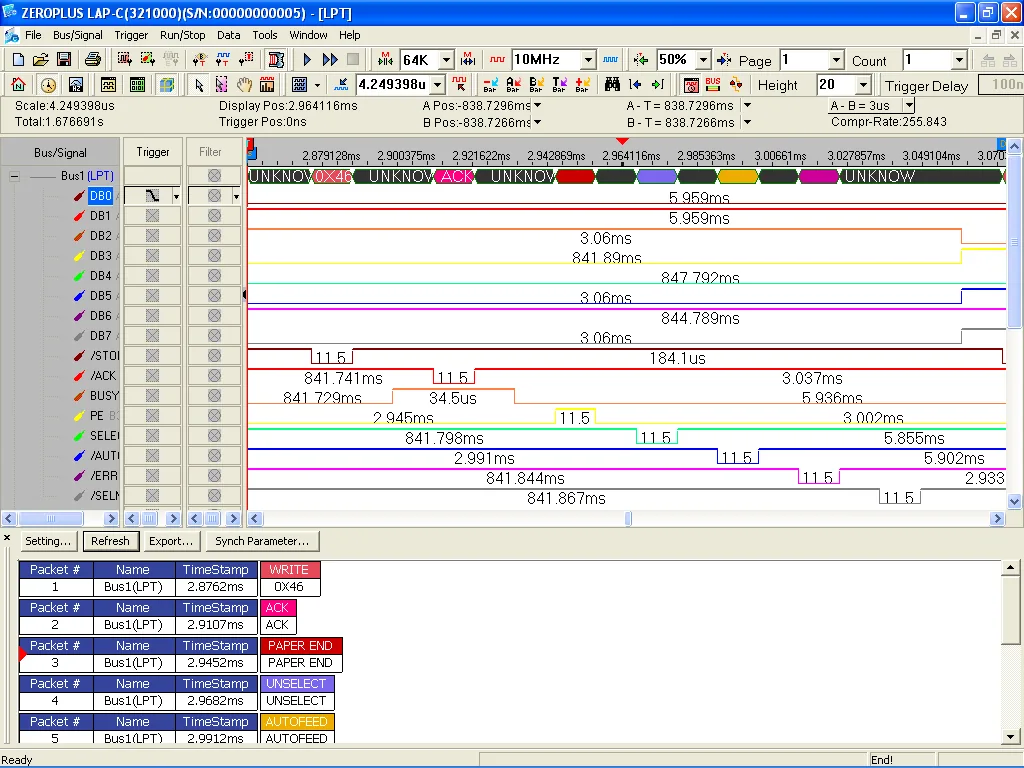Toggle the DB1 trigger condition box
Viewport: 1024px width, 768px height.
coord(152,216)
